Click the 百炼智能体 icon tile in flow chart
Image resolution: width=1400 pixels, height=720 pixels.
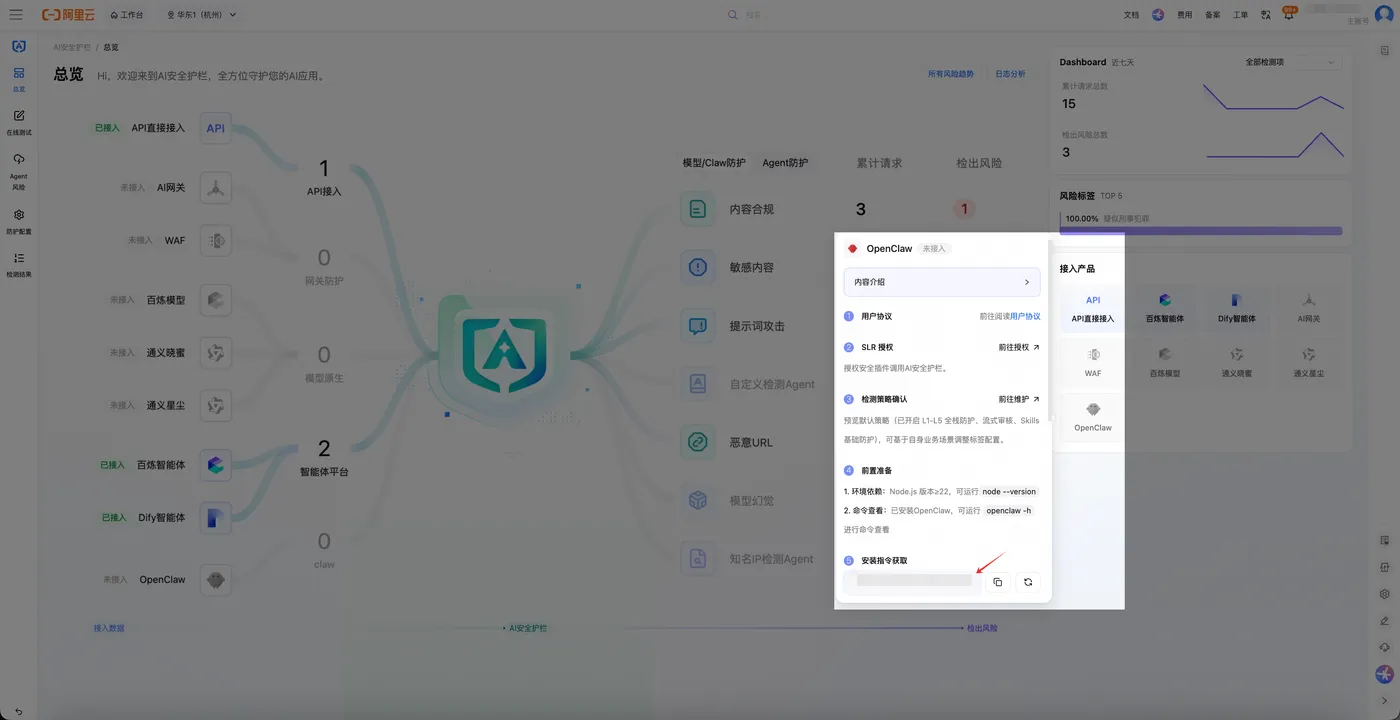click(216, 464)
